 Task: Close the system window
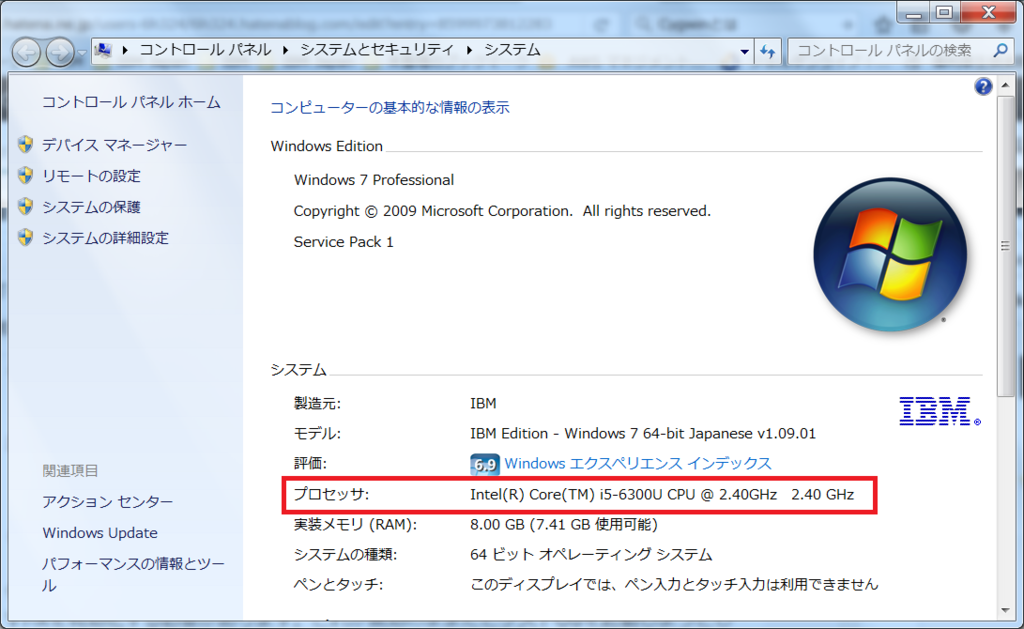tap(988, 12)
